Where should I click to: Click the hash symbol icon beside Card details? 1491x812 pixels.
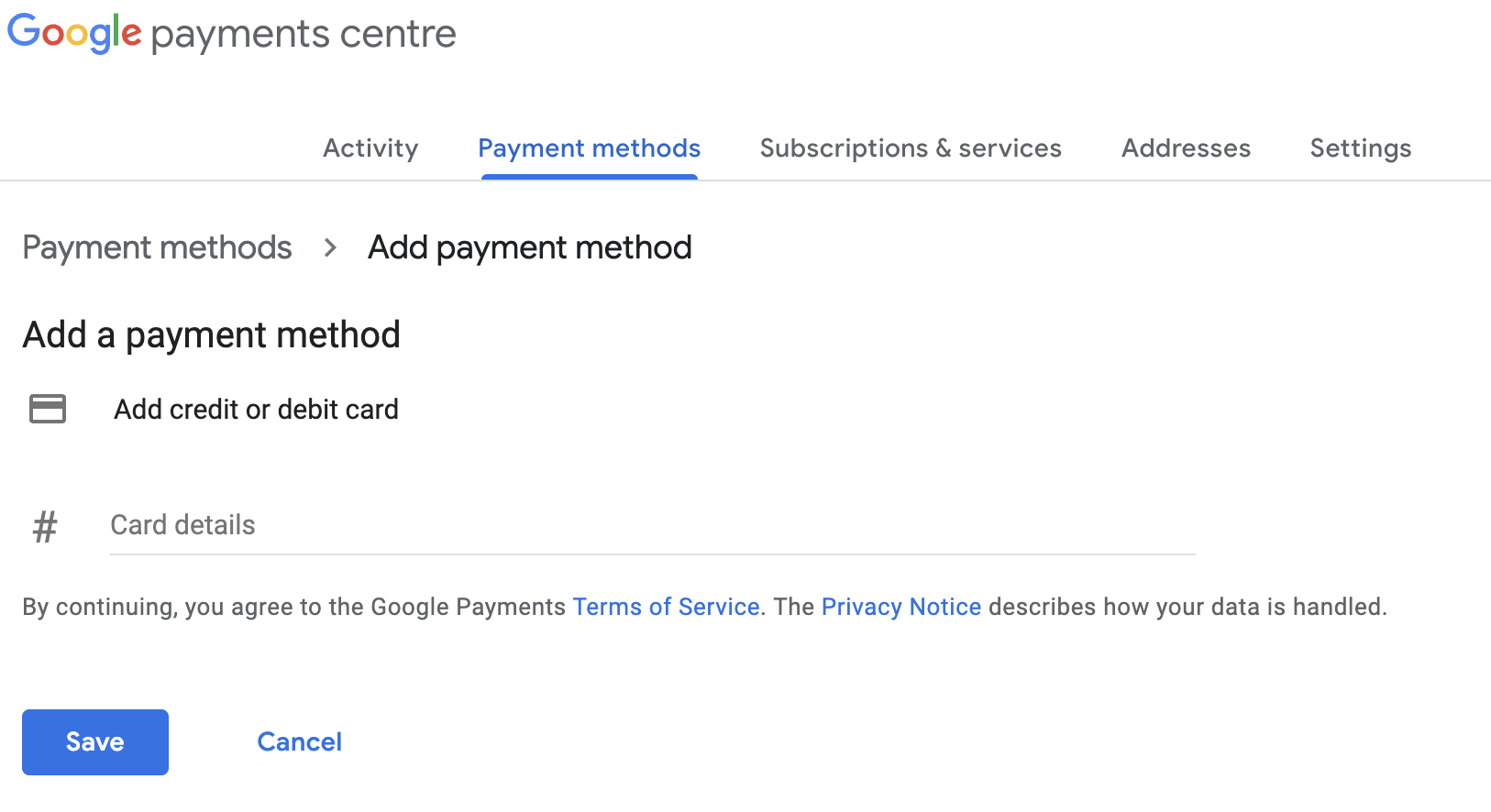click(45, 527)
